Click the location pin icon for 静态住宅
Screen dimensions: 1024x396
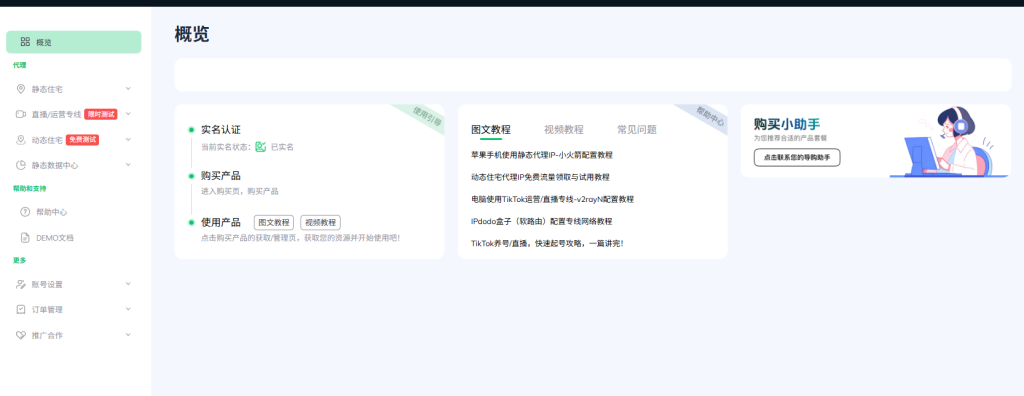pyautogui.click(x=21, y=89)
